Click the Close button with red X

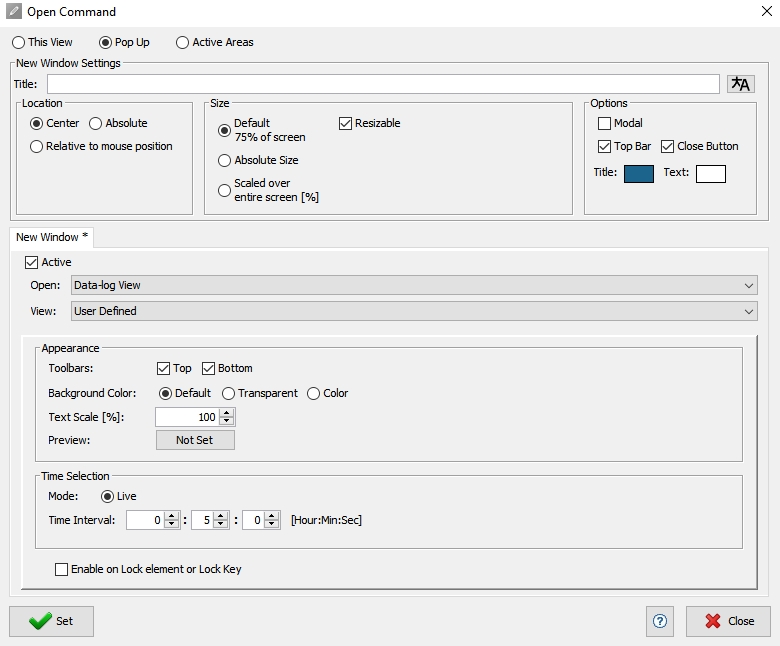pyautogui.click(x=728, y=621)
